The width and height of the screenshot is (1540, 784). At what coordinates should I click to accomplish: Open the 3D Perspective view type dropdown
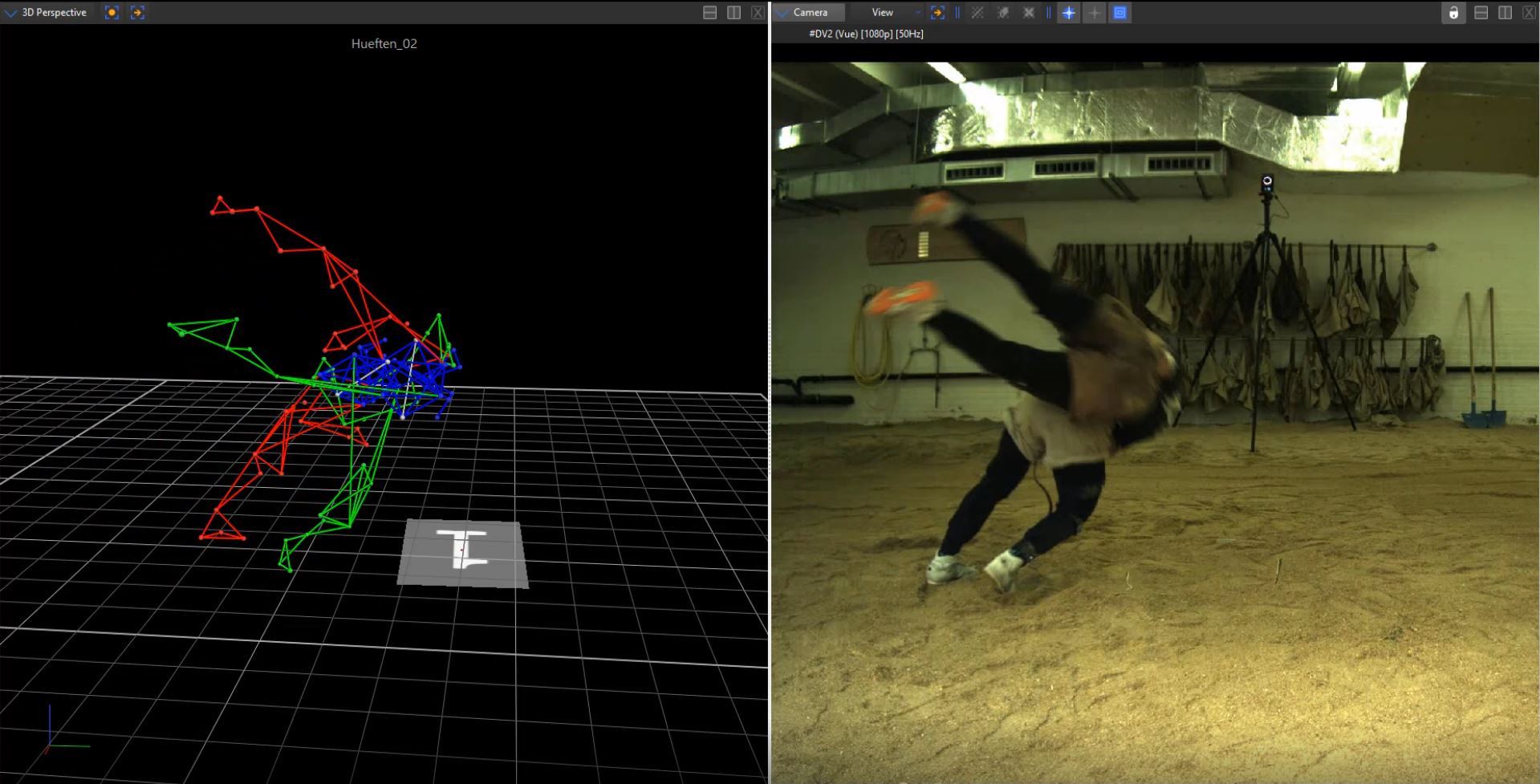pos(11,13)
